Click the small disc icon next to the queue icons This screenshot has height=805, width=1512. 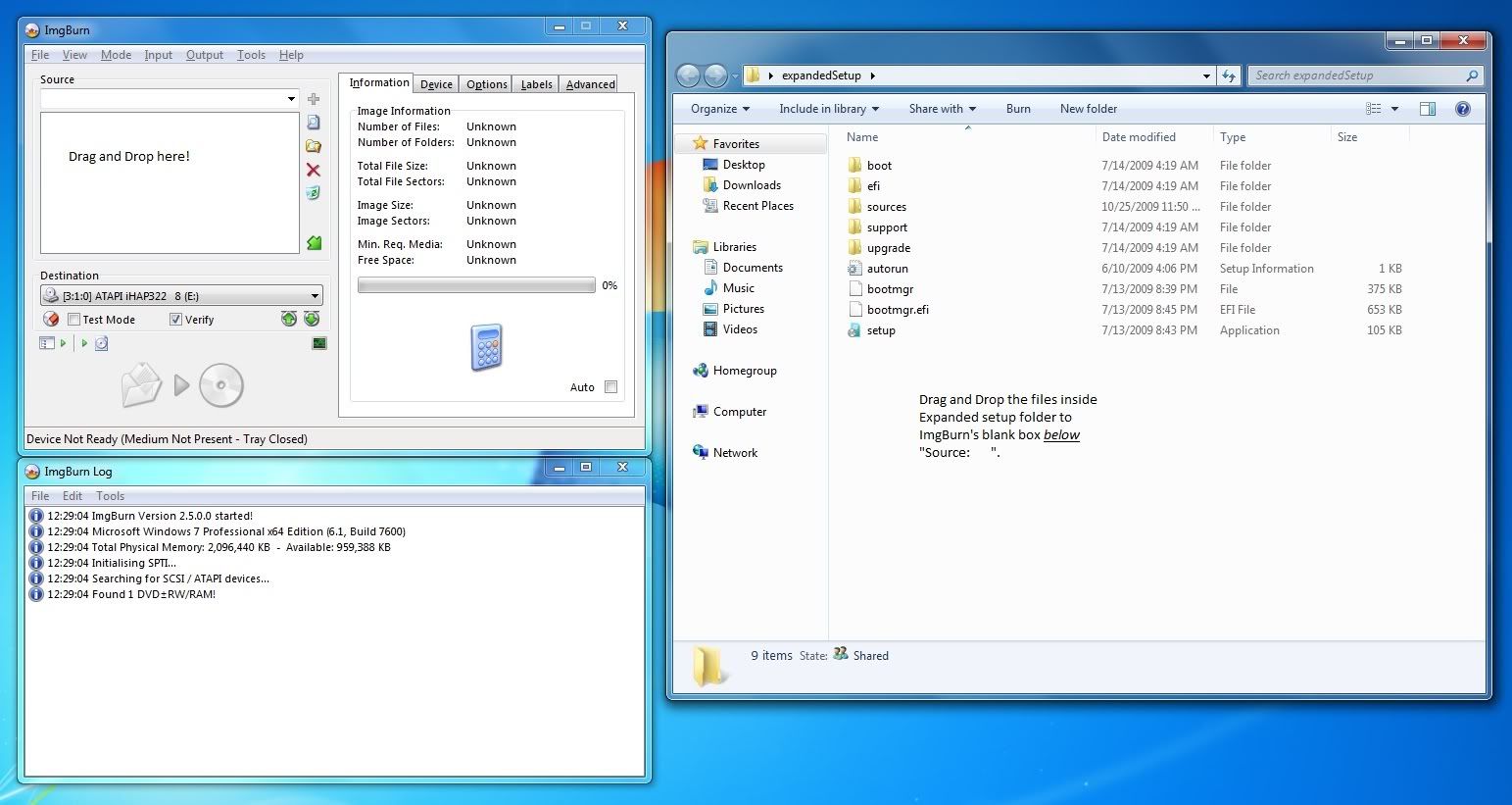pyautogui.click(x=101, y=343)
